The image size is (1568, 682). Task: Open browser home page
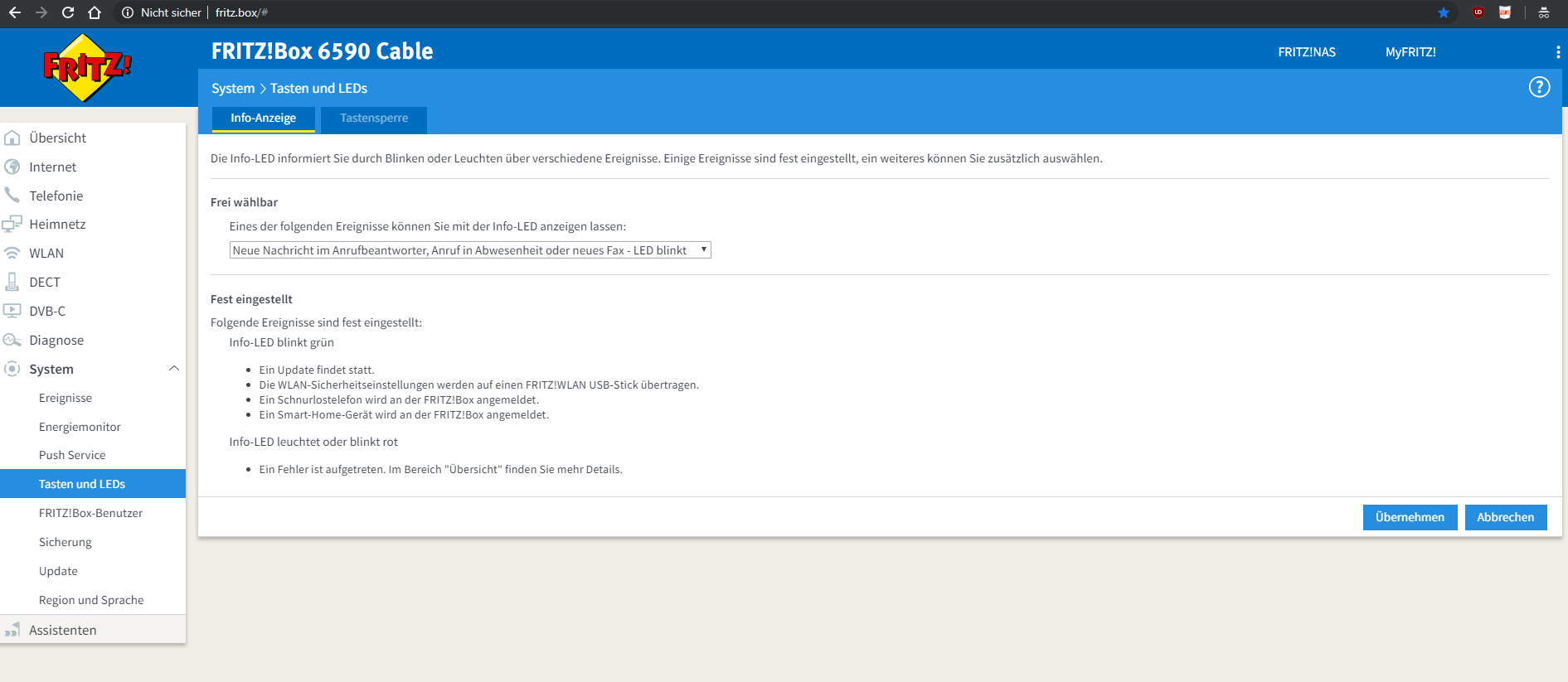click(x=95, y=12)
